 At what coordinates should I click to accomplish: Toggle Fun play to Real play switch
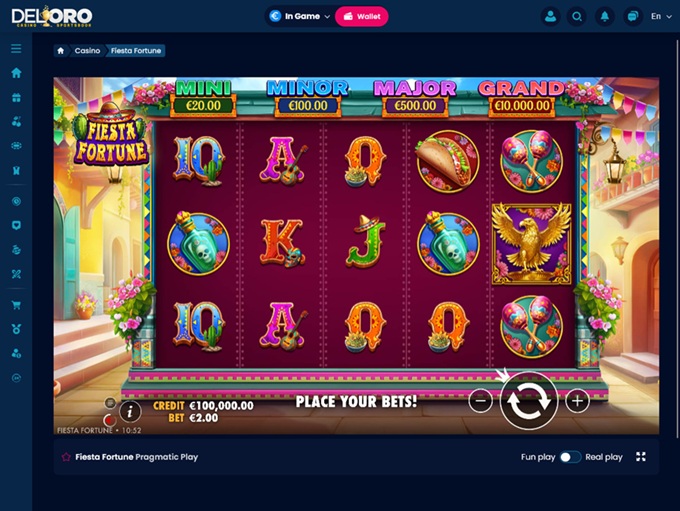(570, 457)
